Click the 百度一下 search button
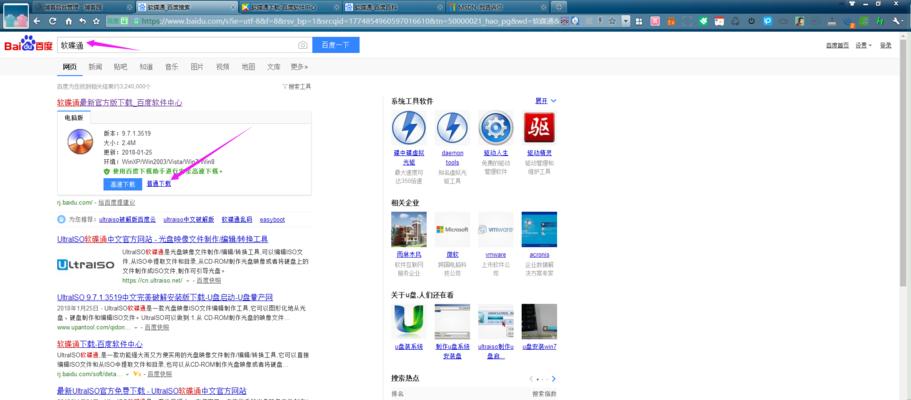 (x=336, y=45)
